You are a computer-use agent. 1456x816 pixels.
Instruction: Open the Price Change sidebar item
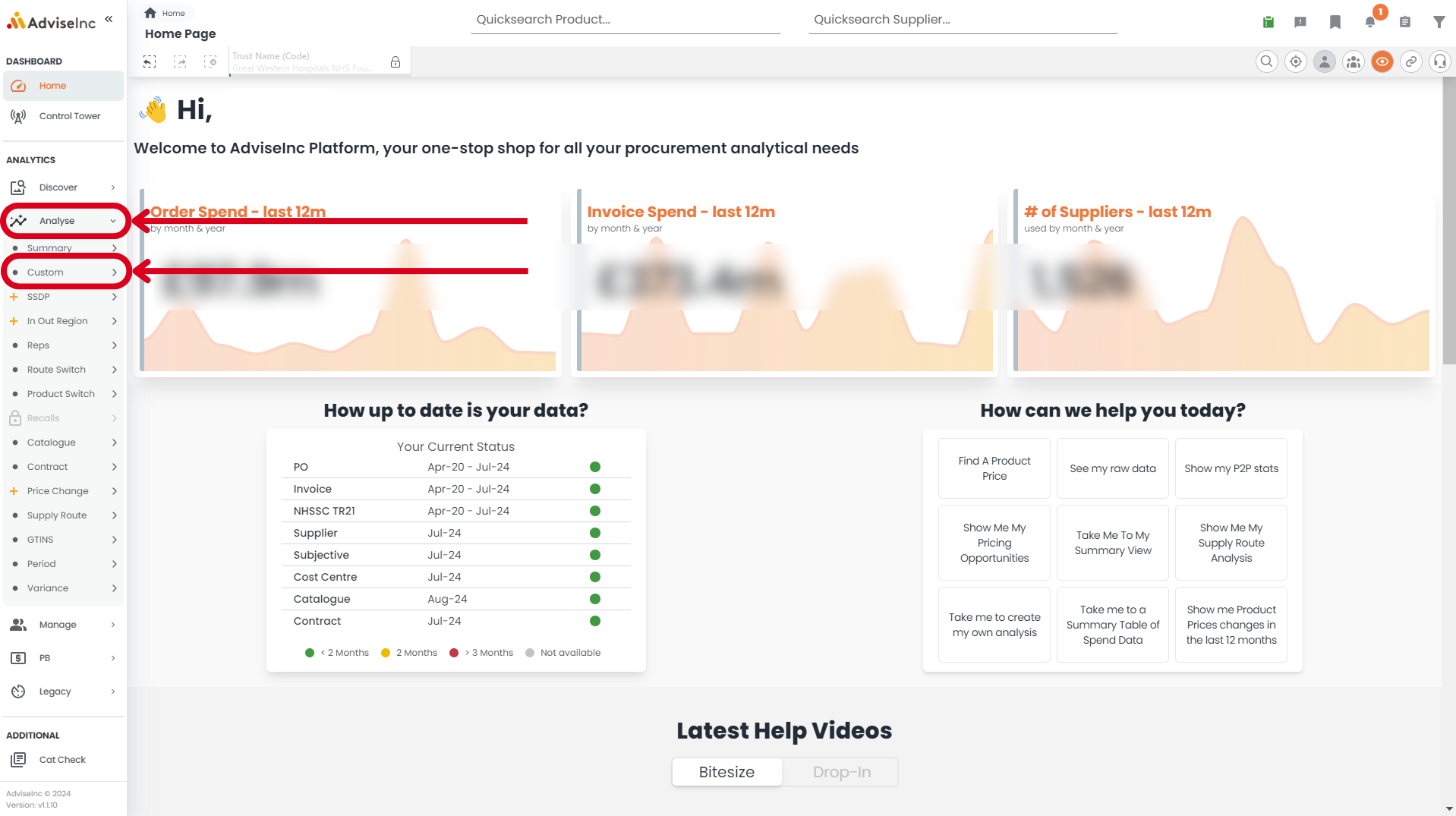63,491
